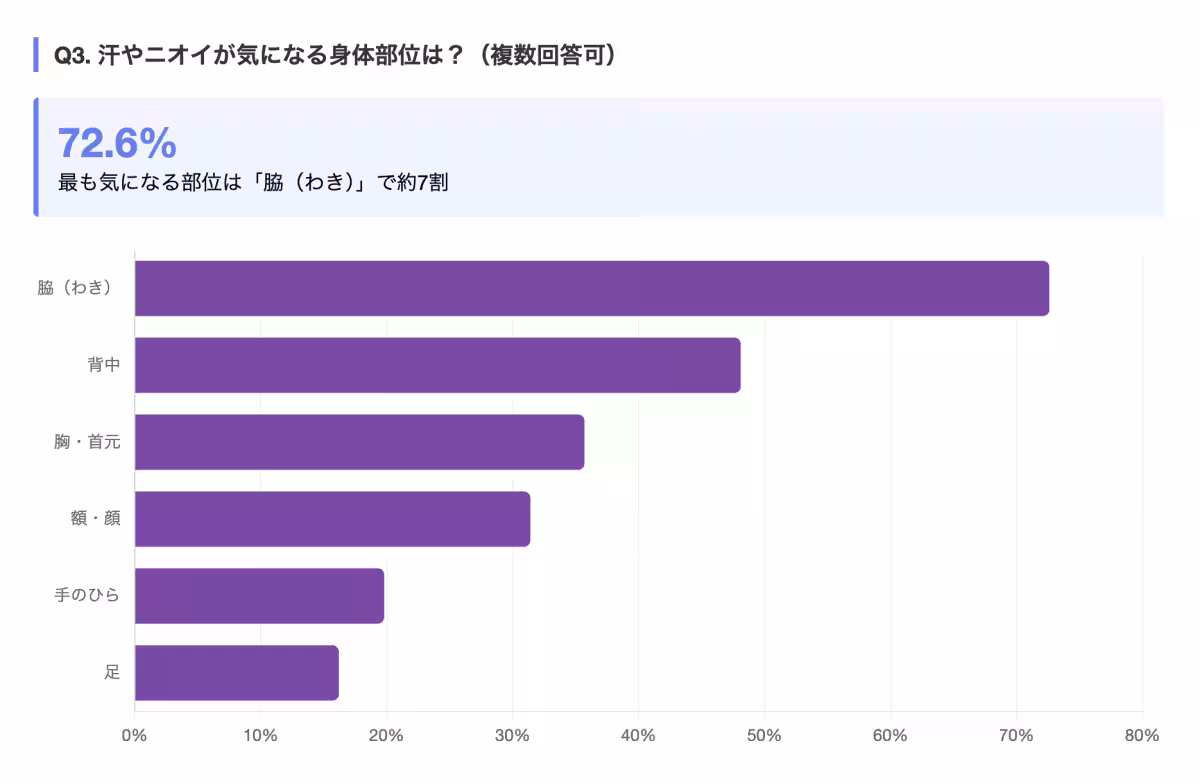Click the 手のひら axis label
The image size is (1200, 784).
[x=87, y=596]
